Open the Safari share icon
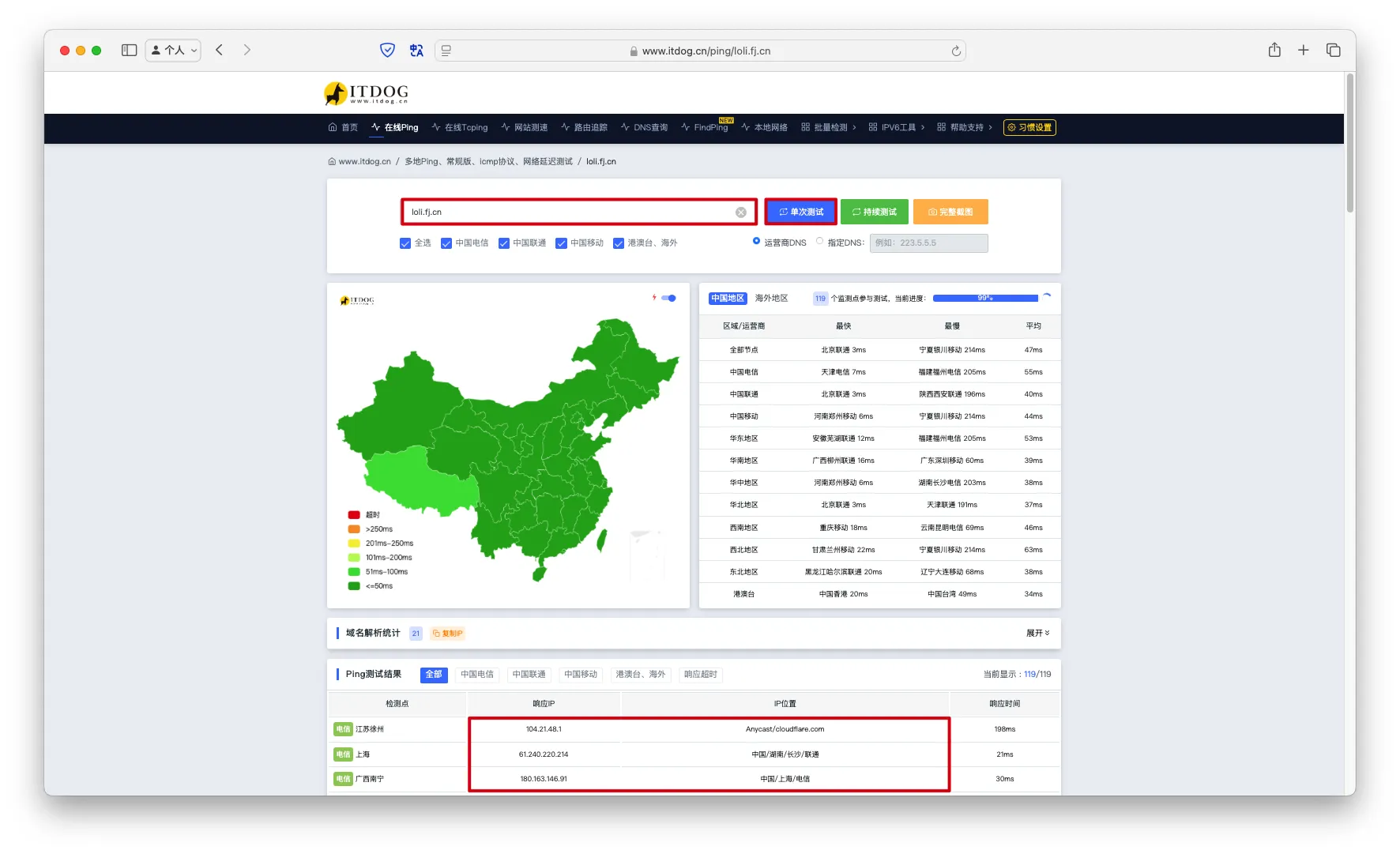 tap(1274, 51)
